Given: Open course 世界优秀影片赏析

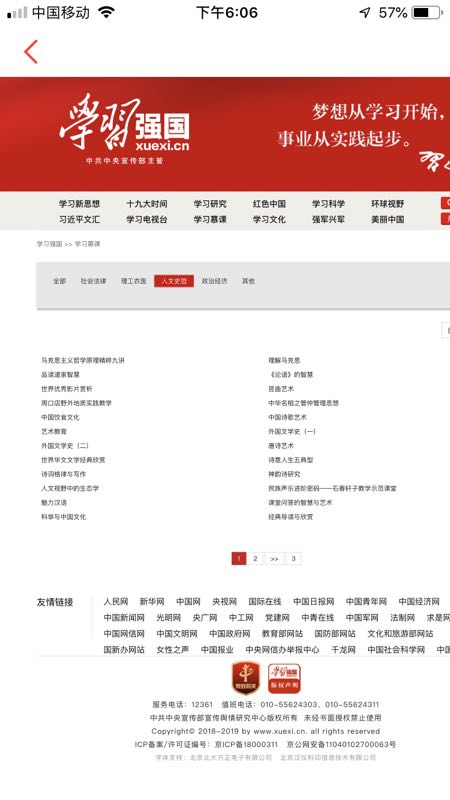Looking at the screenshot, I should tap(67, 389).
